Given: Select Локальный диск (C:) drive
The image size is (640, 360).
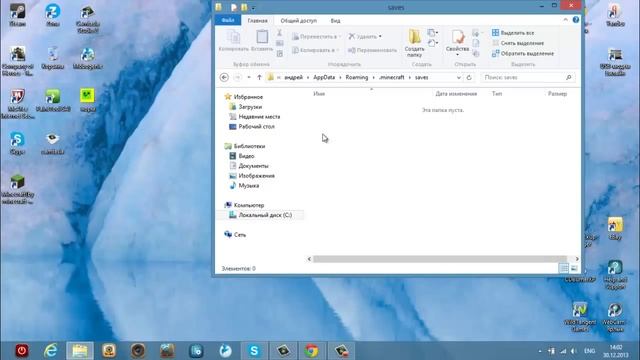Looking at the screenshot, I should pos(260,215).
